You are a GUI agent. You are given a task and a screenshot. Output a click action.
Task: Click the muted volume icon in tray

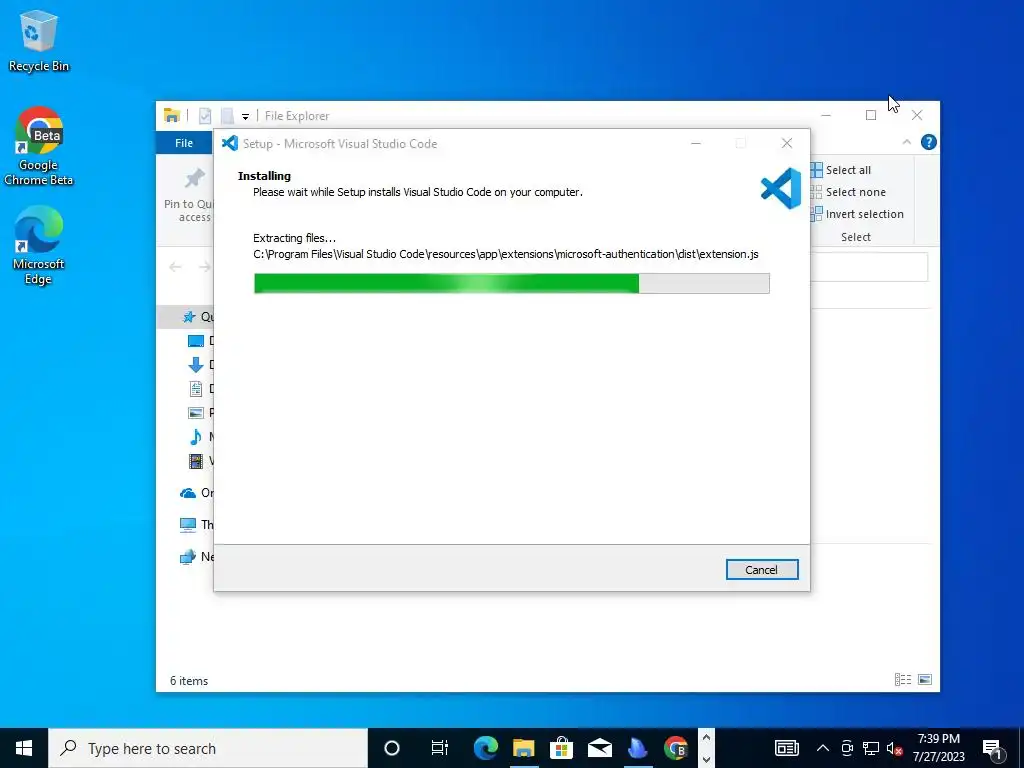coord(895,748)
